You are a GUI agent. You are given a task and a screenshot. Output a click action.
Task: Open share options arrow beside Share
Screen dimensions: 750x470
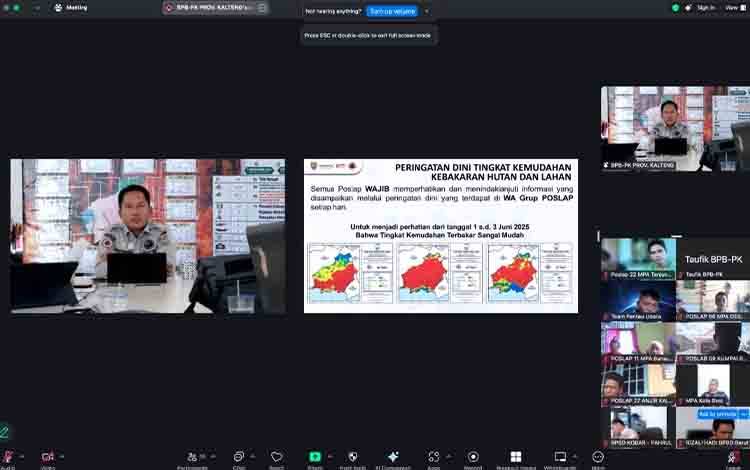pos(330,457)
